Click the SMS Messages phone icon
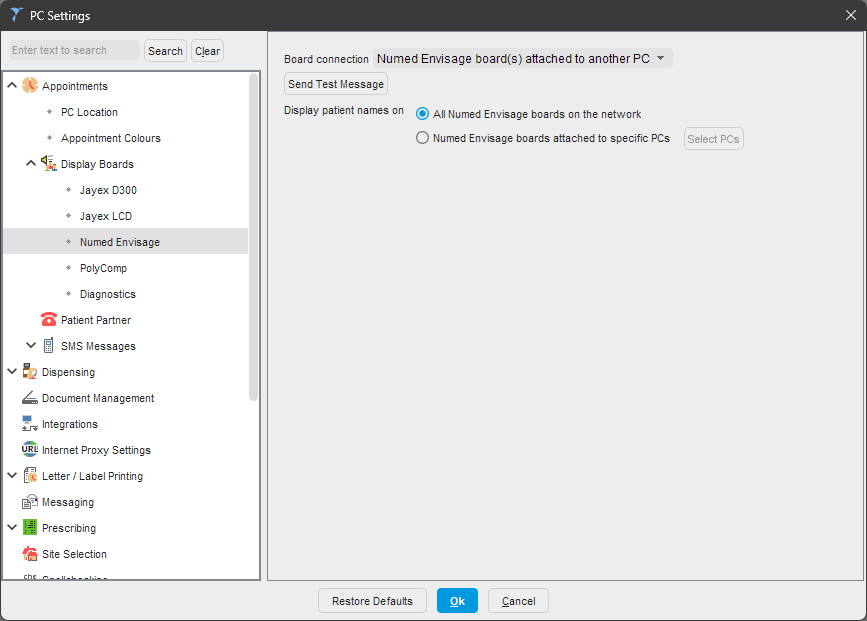867x621 pixels. (x=49, y=346)
